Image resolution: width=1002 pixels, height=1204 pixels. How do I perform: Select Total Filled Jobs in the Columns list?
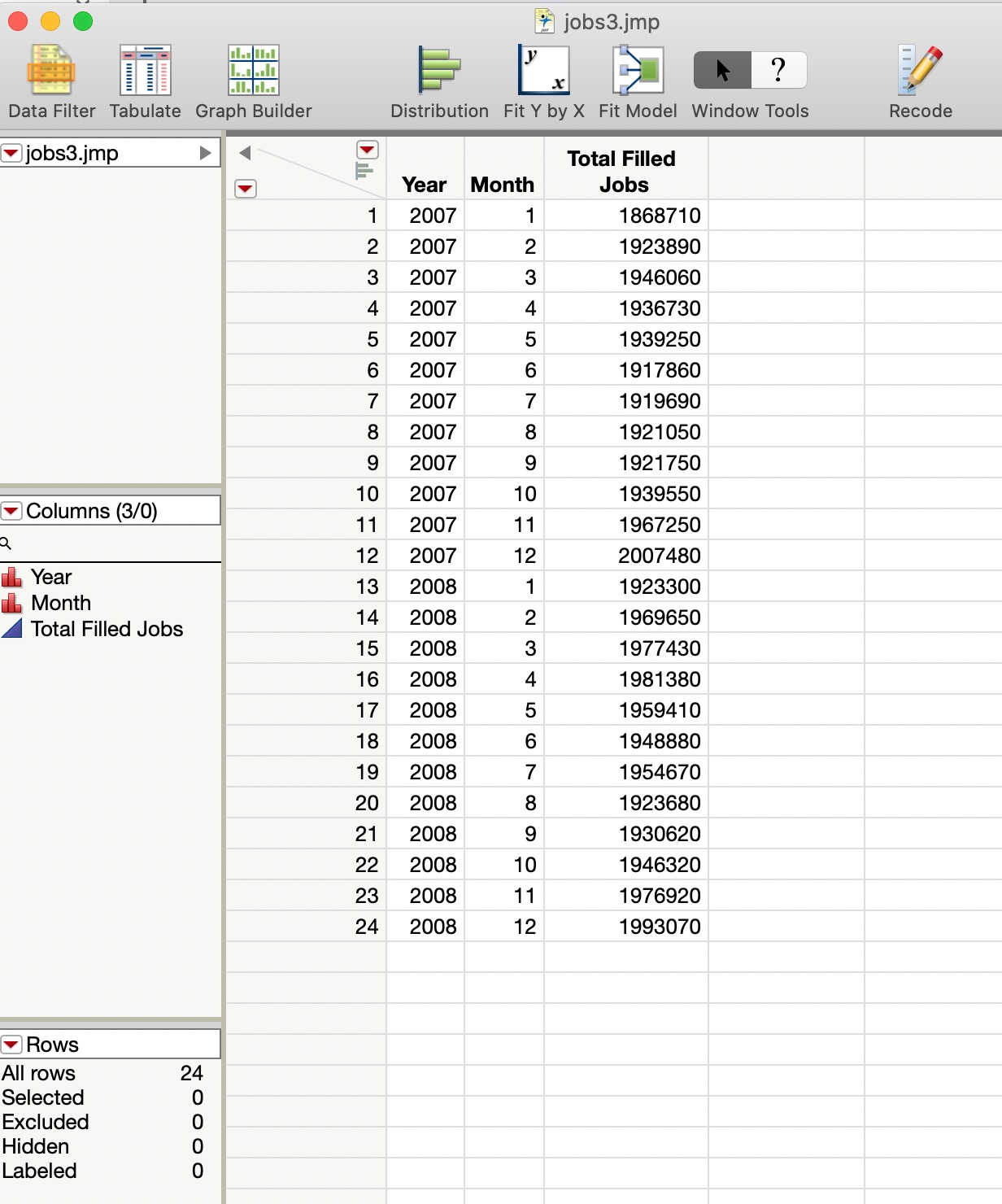coord(107,629)
